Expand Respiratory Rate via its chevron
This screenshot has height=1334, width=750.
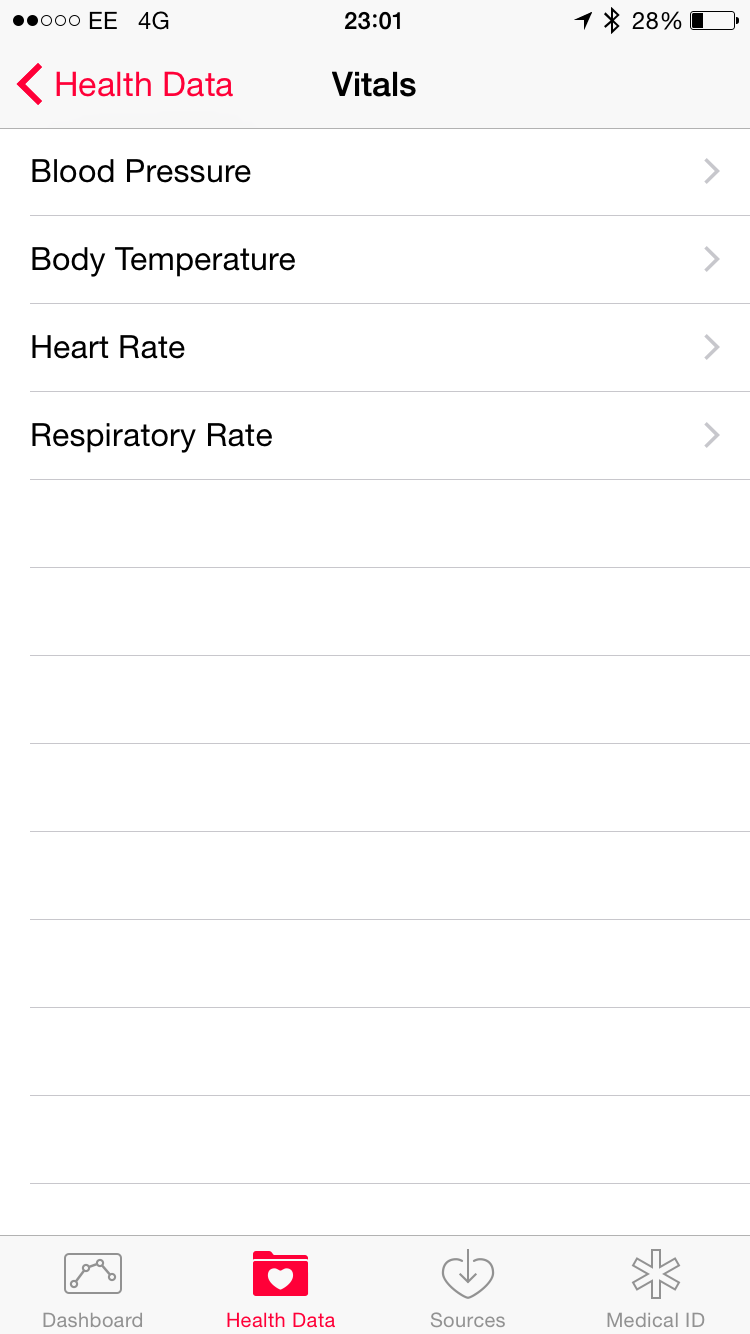coord(712,436)
